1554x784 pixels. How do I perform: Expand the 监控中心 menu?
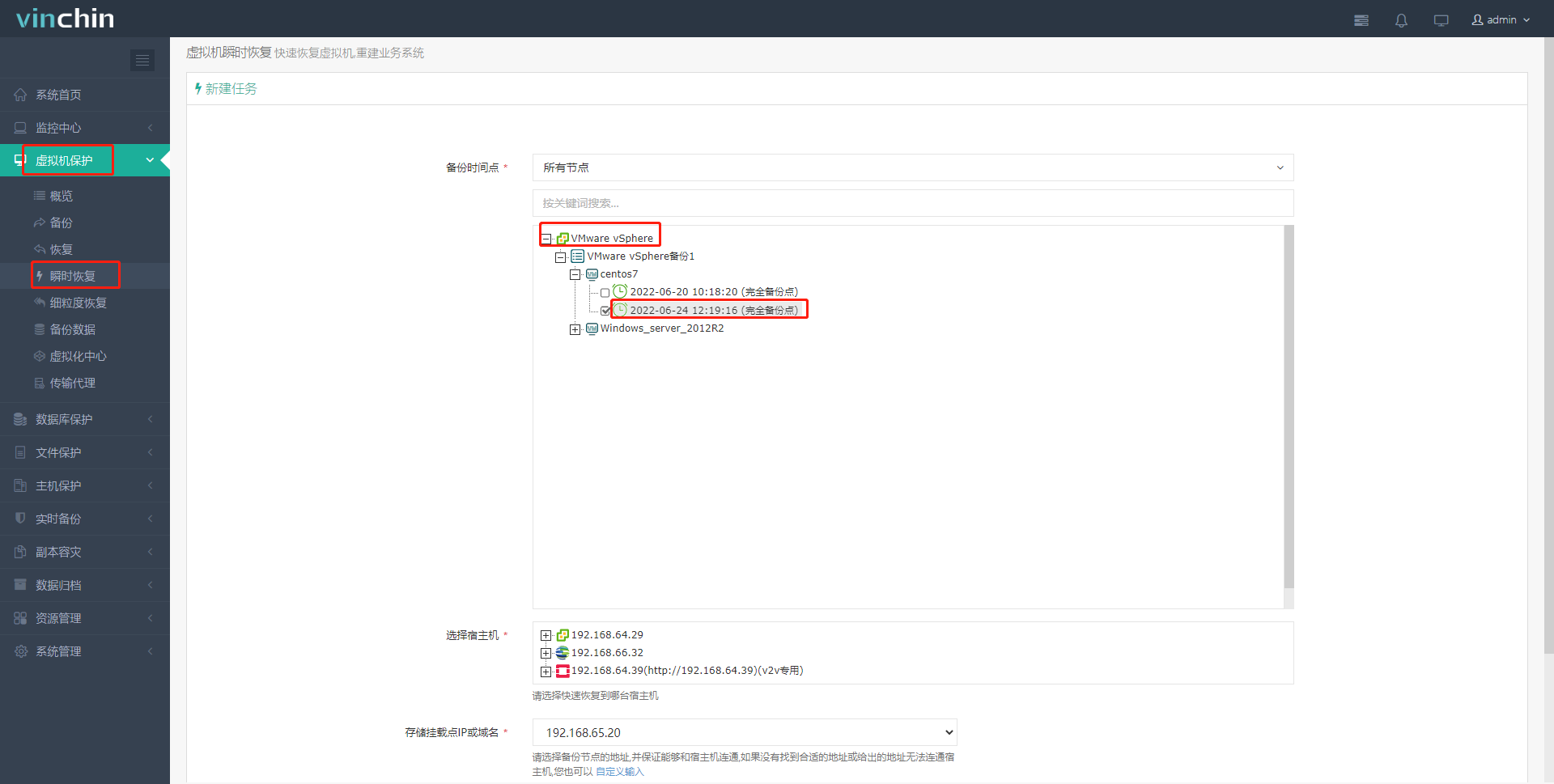tap(85, 128)
